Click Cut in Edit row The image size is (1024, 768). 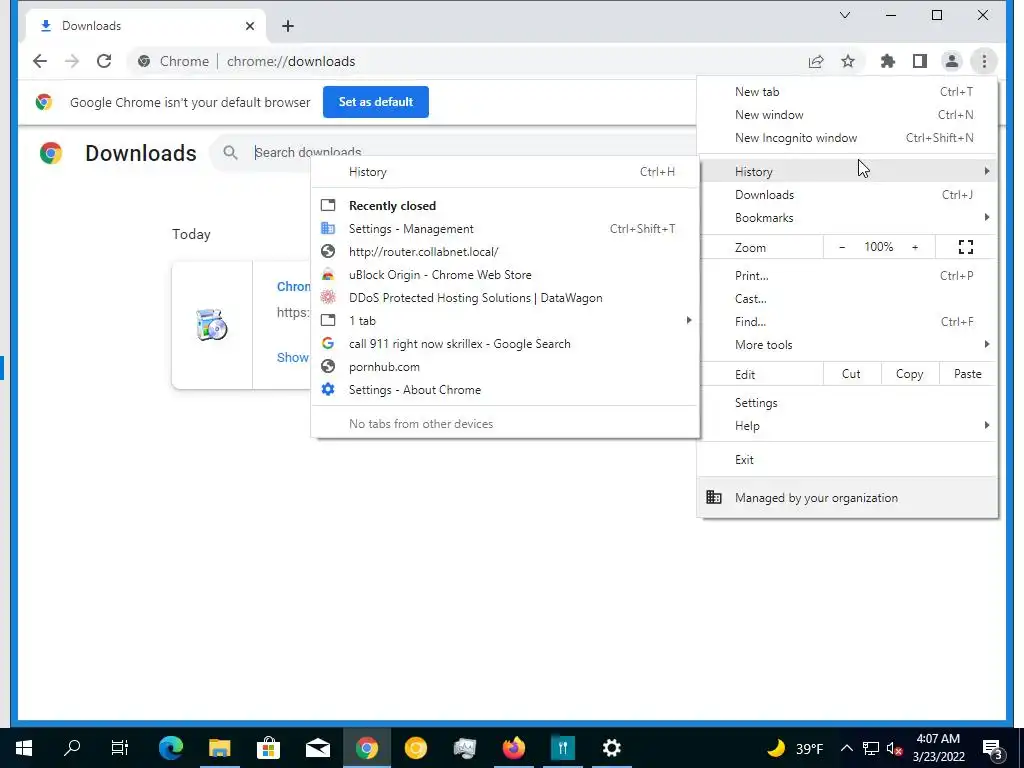click(851, 374)
